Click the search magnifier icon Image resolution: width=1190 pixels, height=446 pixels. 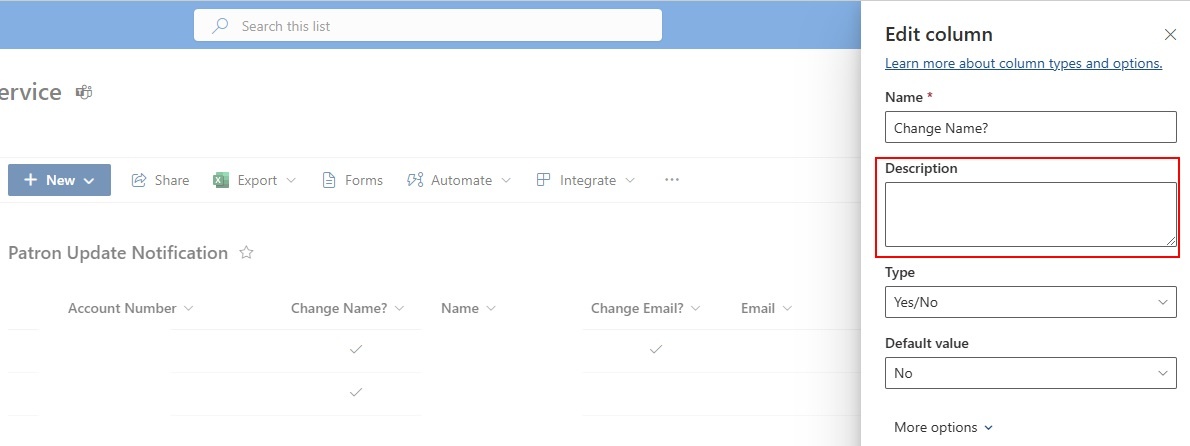click(x=220, y=26)
